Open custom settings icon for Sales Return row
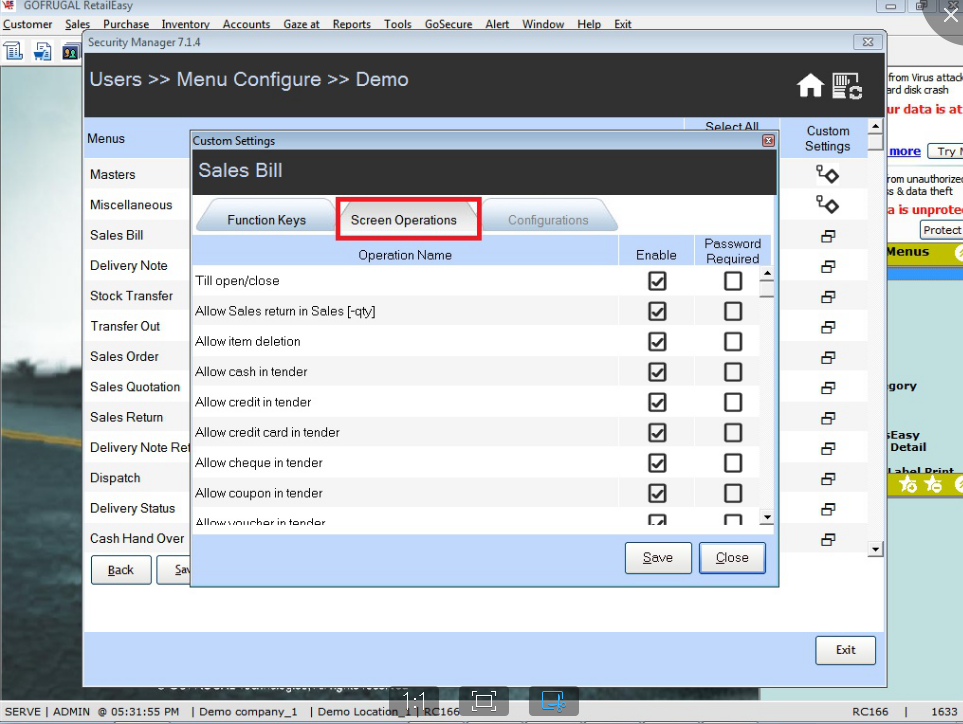 click(x=828, y=418)
